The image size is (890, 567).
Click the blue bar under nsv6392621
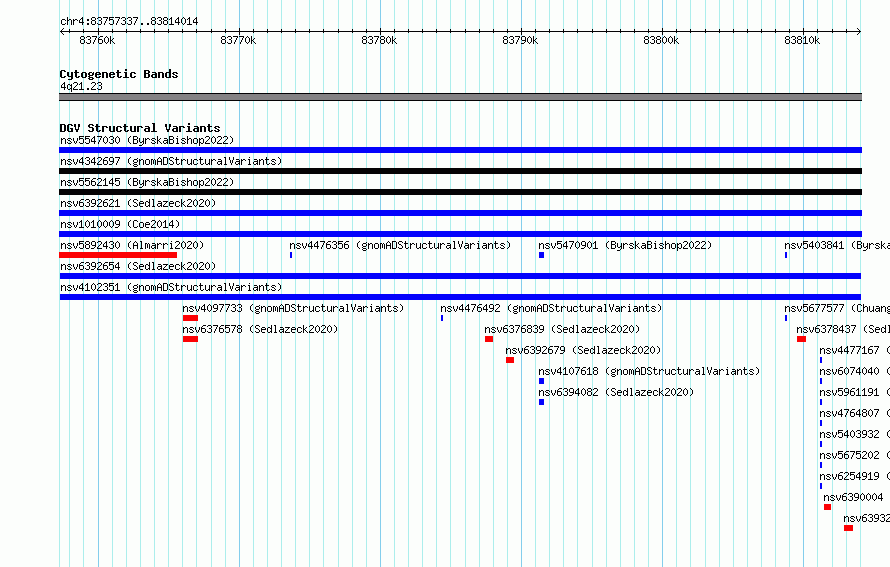coord(460,213)
